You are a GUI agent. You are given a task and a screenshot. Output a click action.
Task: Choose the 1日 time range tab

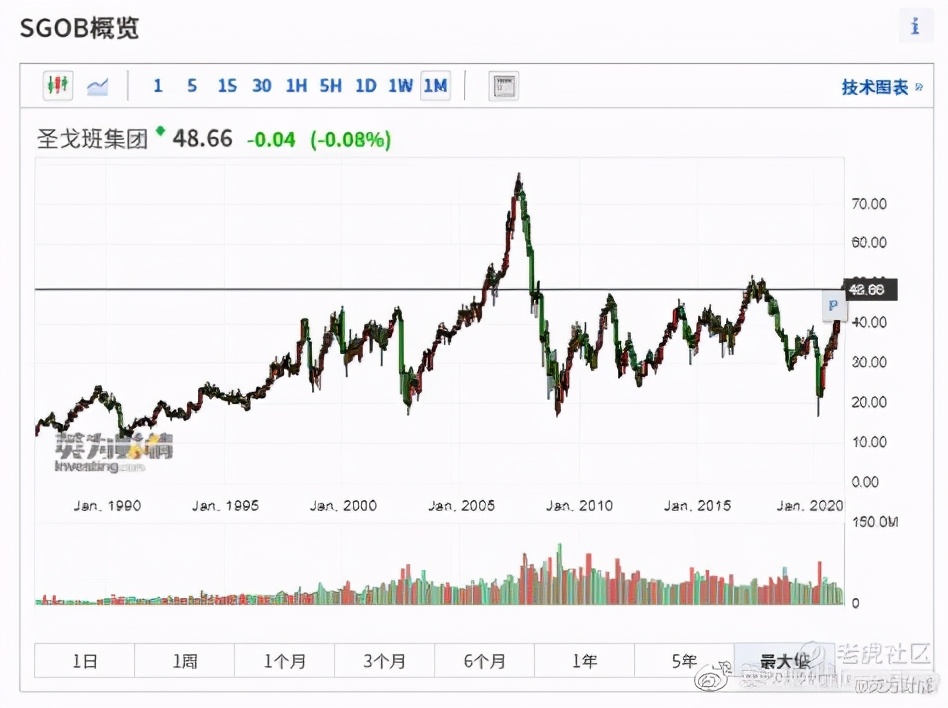point(85,661)
